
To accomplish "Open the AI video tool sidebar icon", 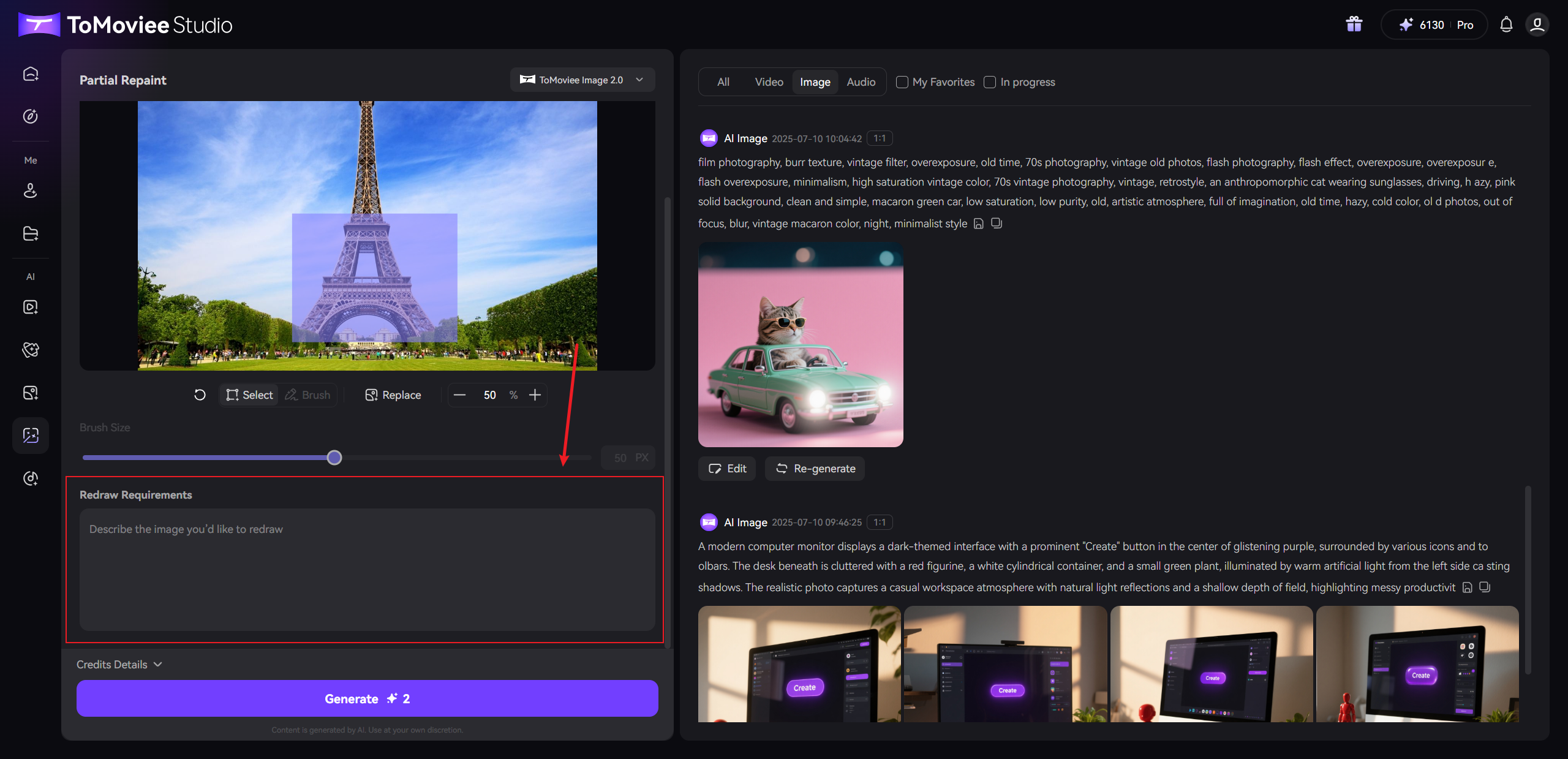I will [x=31, y=307].
